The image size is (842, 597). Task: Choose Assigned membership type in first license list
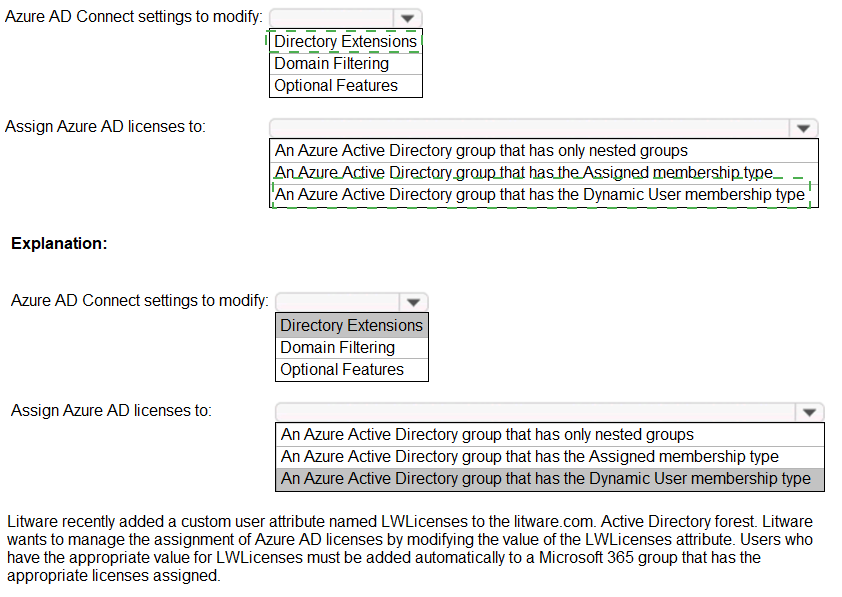tap(523, 172)
